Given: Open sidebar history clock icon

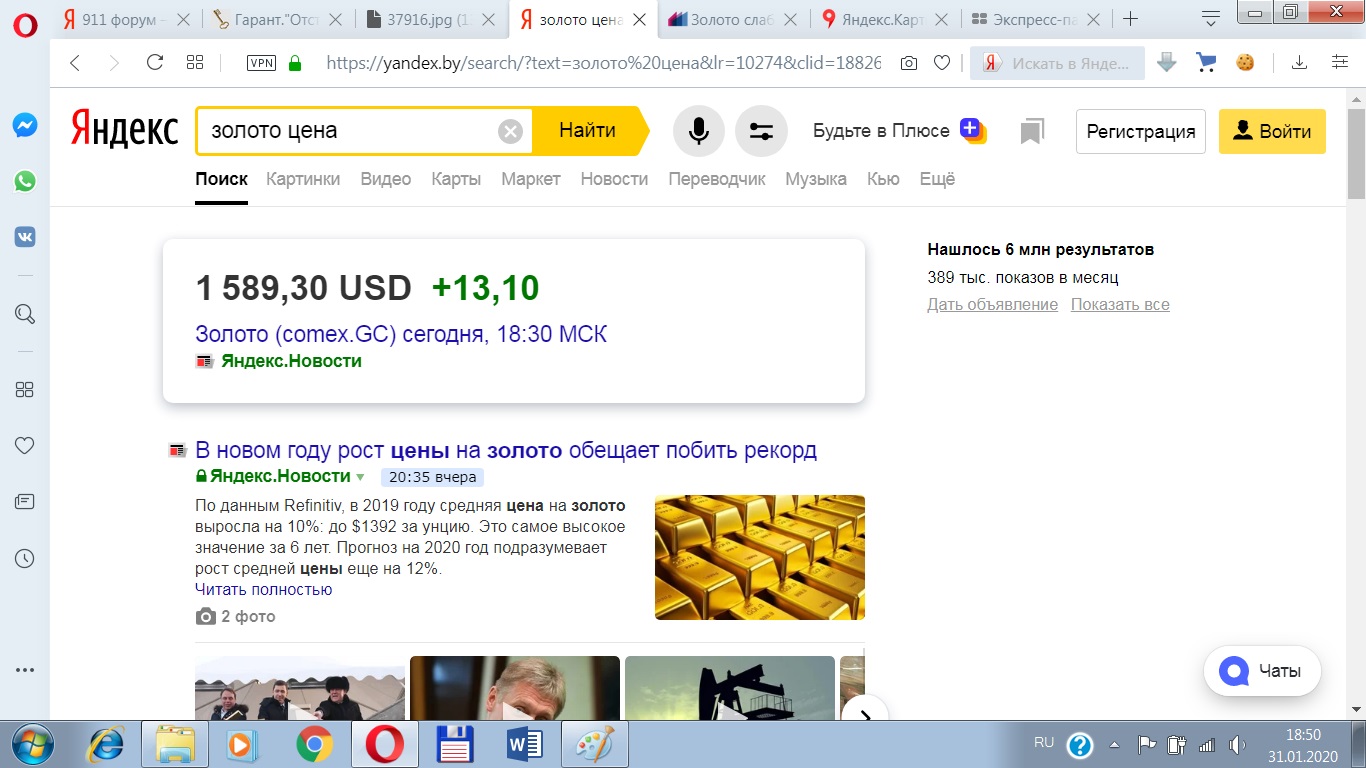Looking at the screenshot, I should point(25,558).
